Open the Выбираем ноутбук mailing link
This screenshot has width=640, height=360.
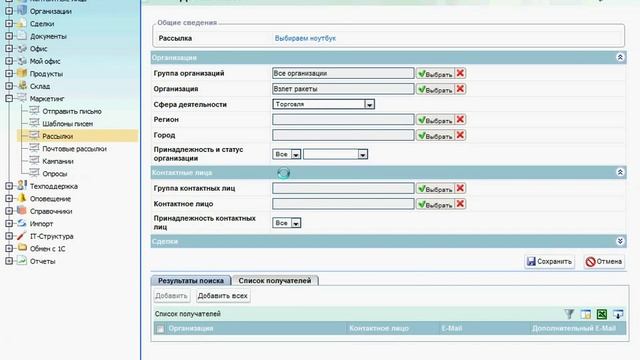[x=305, y=38]
